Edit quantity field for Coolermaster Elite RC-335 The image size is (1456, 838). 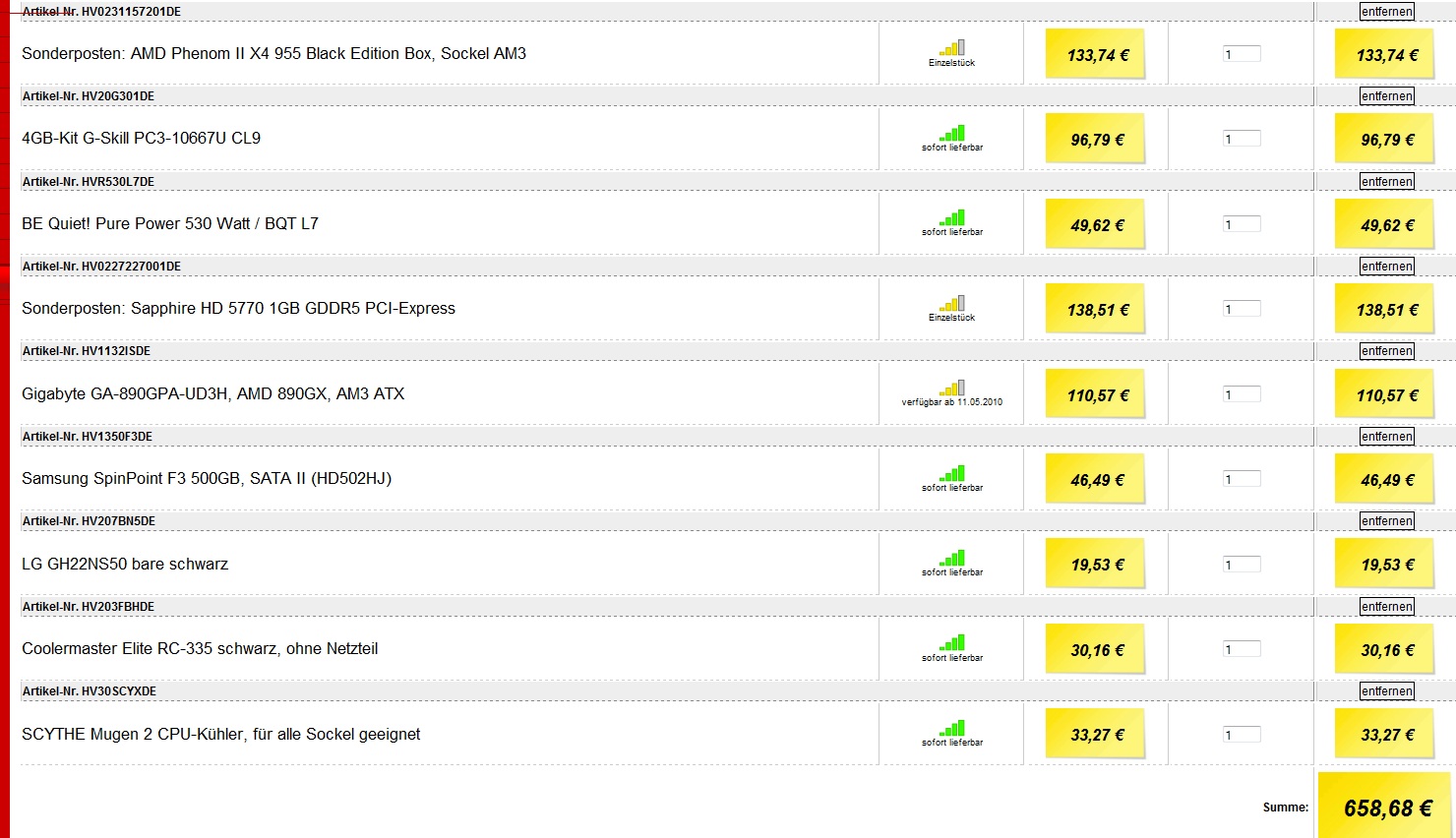click(x=1242, y=649)
